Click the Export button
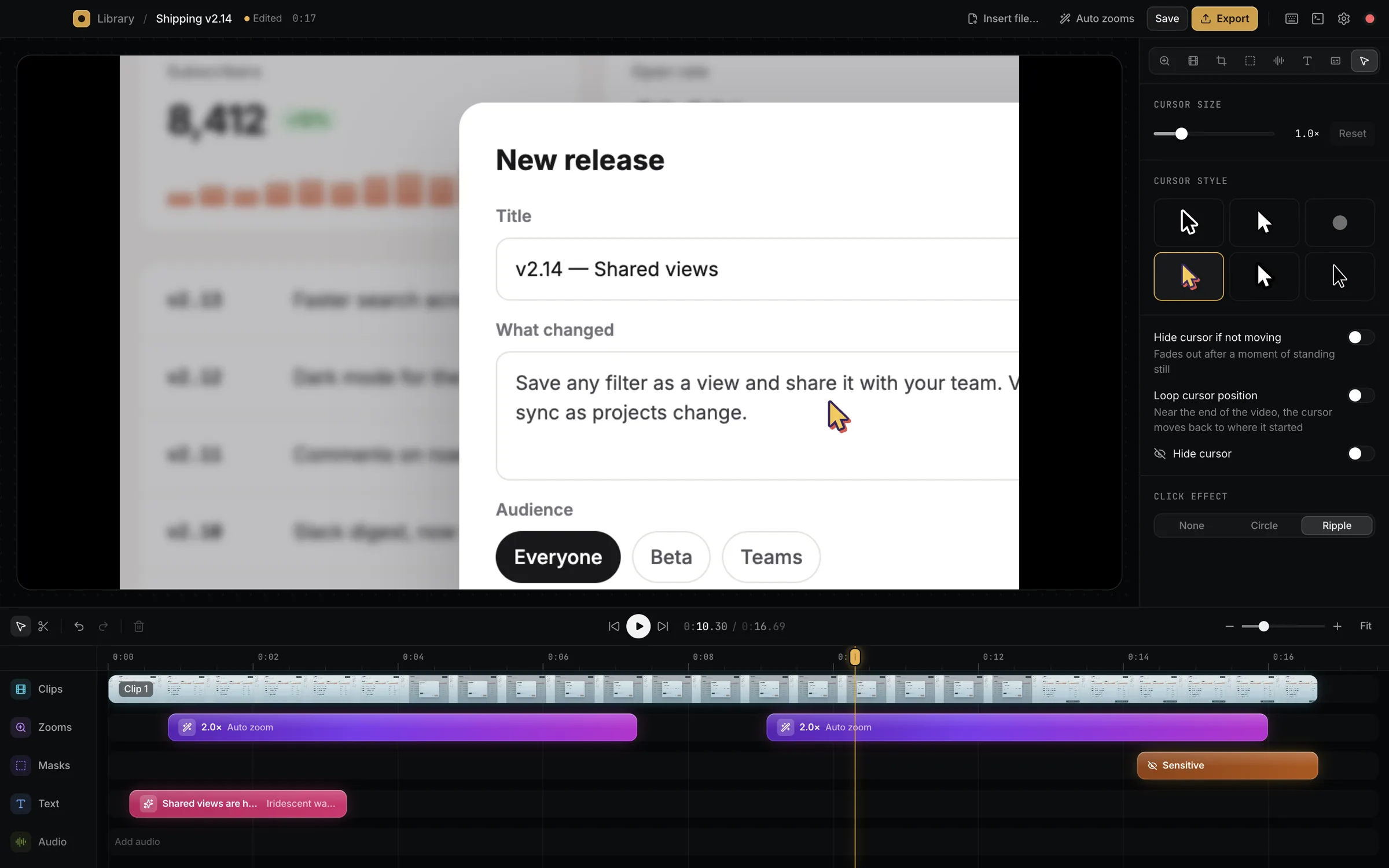 [x=1224, y=19]
